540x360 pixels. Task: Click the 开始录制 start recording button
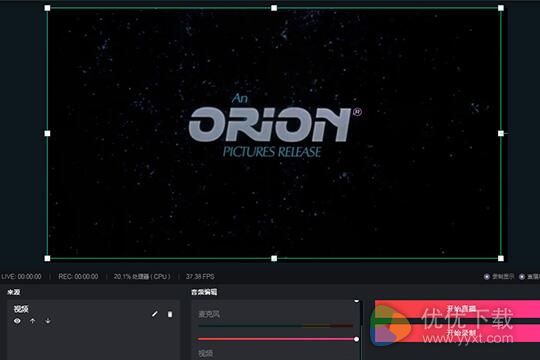(457, 333)
